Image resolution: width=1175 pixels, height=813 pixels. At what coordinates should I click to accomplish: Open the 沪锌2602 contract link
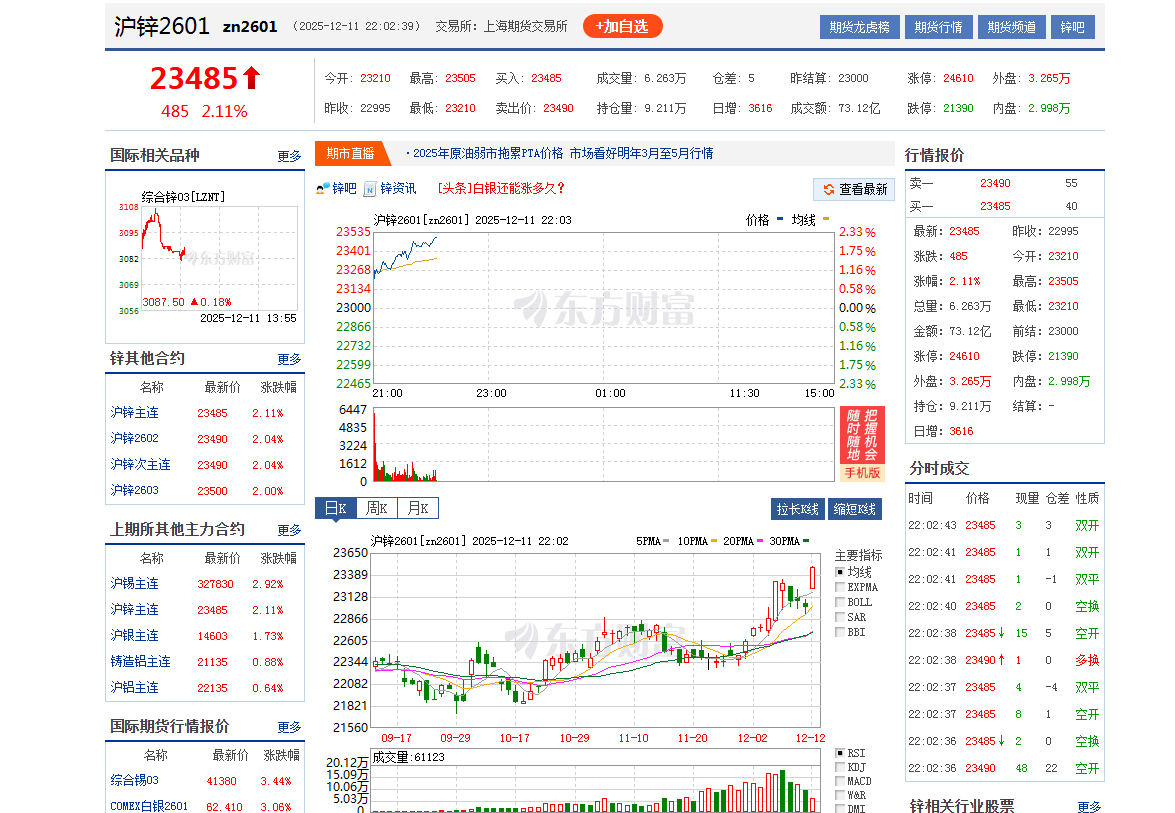(x=135, y=438)
